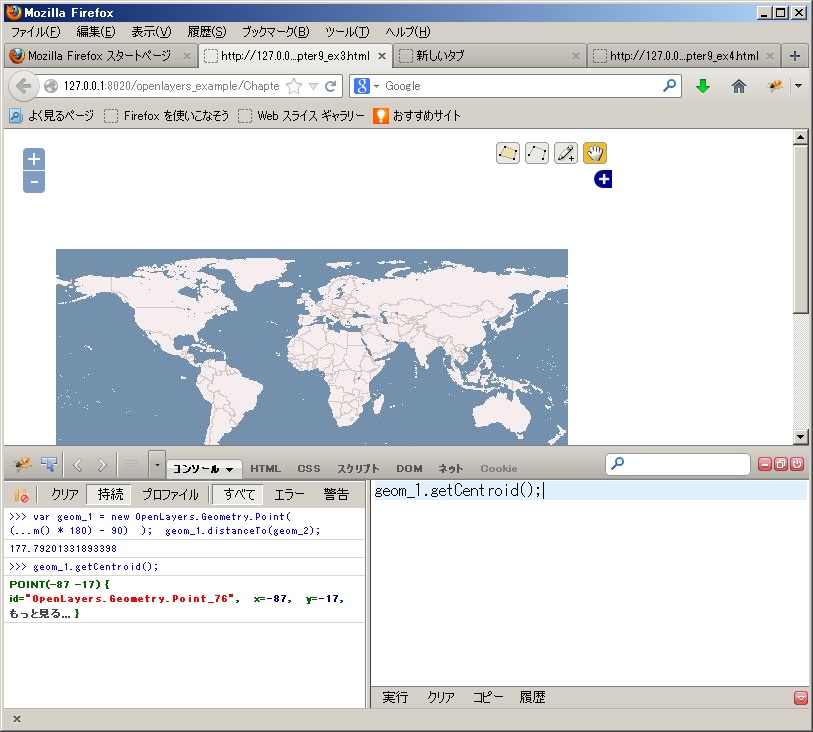Click 実行 to run the command

click(395, 697)
